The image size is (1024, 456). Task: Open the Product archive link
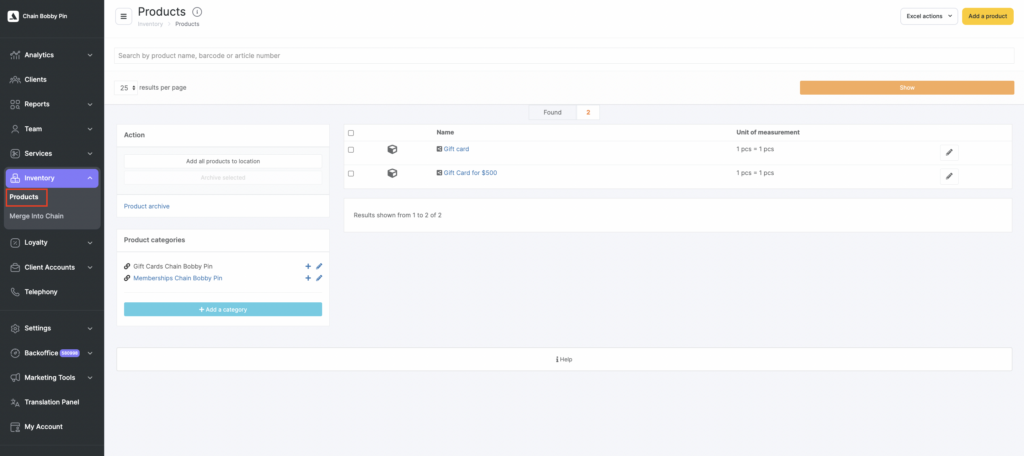(x=146, y=206)
